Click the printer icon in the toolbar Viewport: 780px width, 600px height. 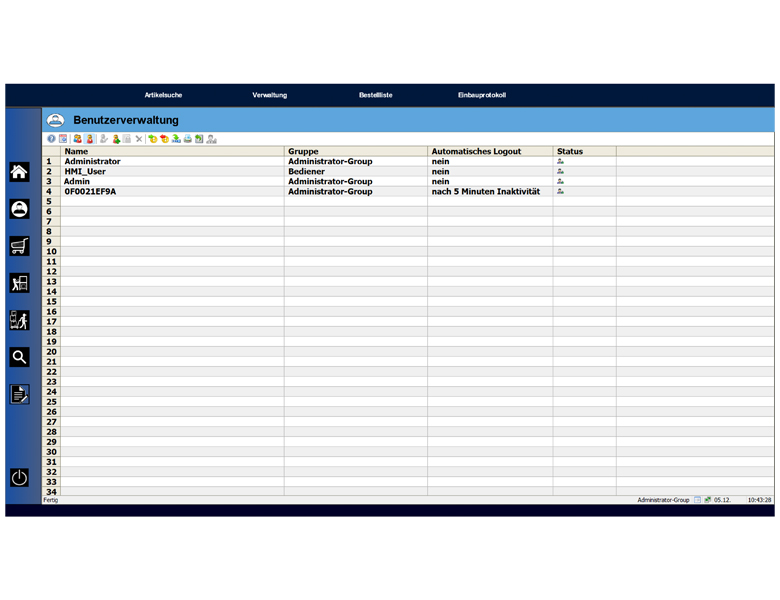pyautogui.click(x=187, y=139)
